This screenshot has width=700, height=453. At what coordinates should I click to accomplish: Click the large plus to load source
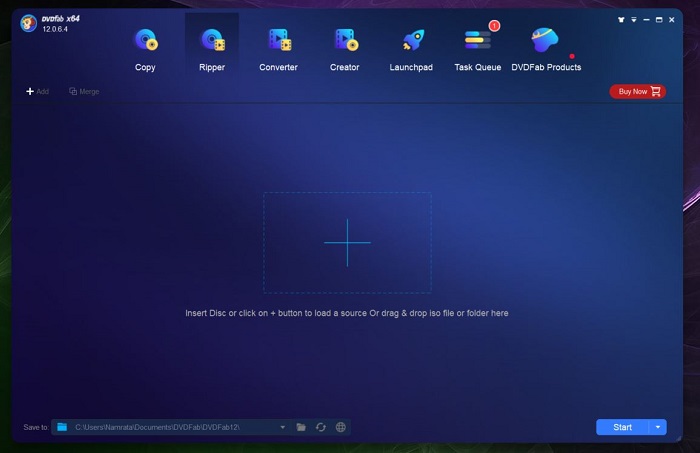point(347,243)
